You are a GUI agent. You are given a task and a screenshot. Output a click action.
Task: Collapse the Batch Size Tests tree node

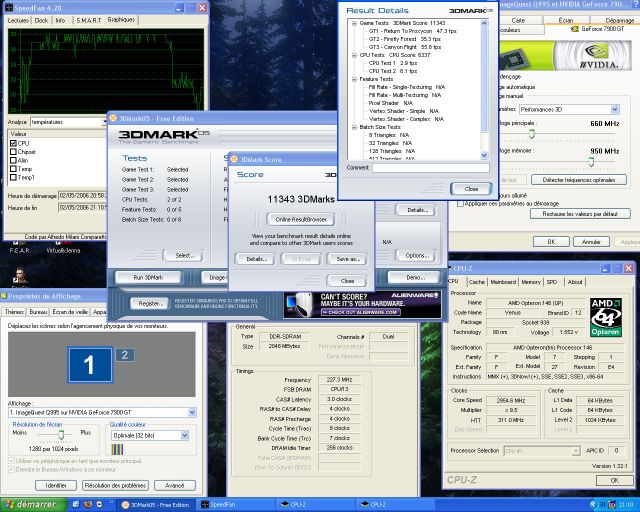point(354,127)
